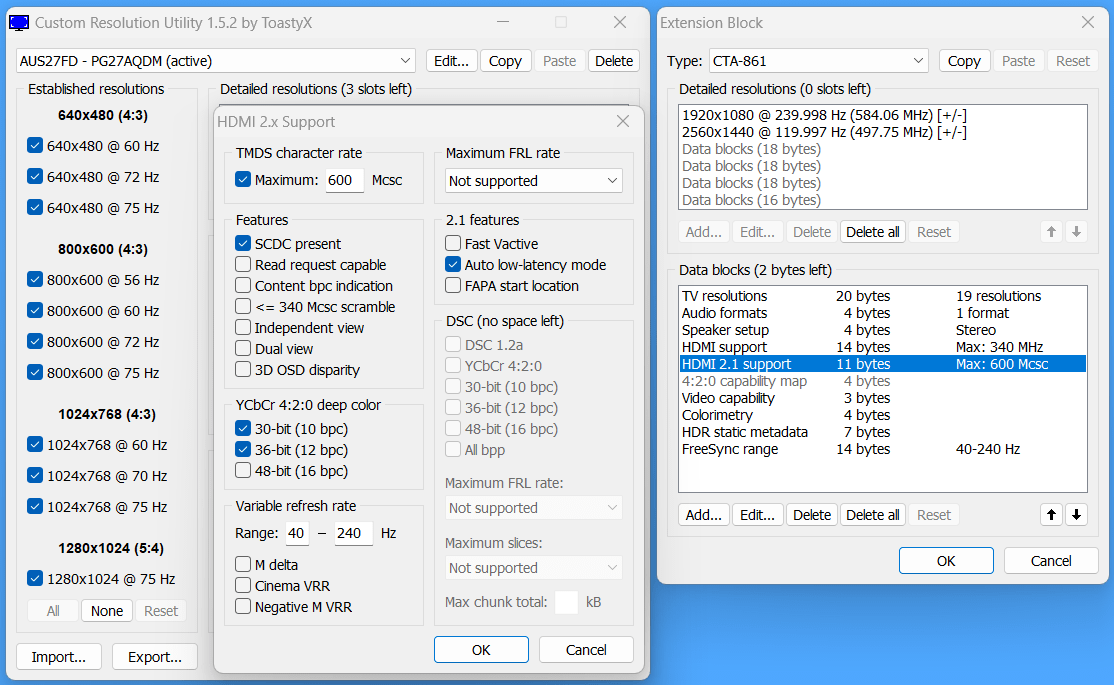Screen dimensions: 1114x685
Task: Click the Export... button
Action: (x=155, y=657)
